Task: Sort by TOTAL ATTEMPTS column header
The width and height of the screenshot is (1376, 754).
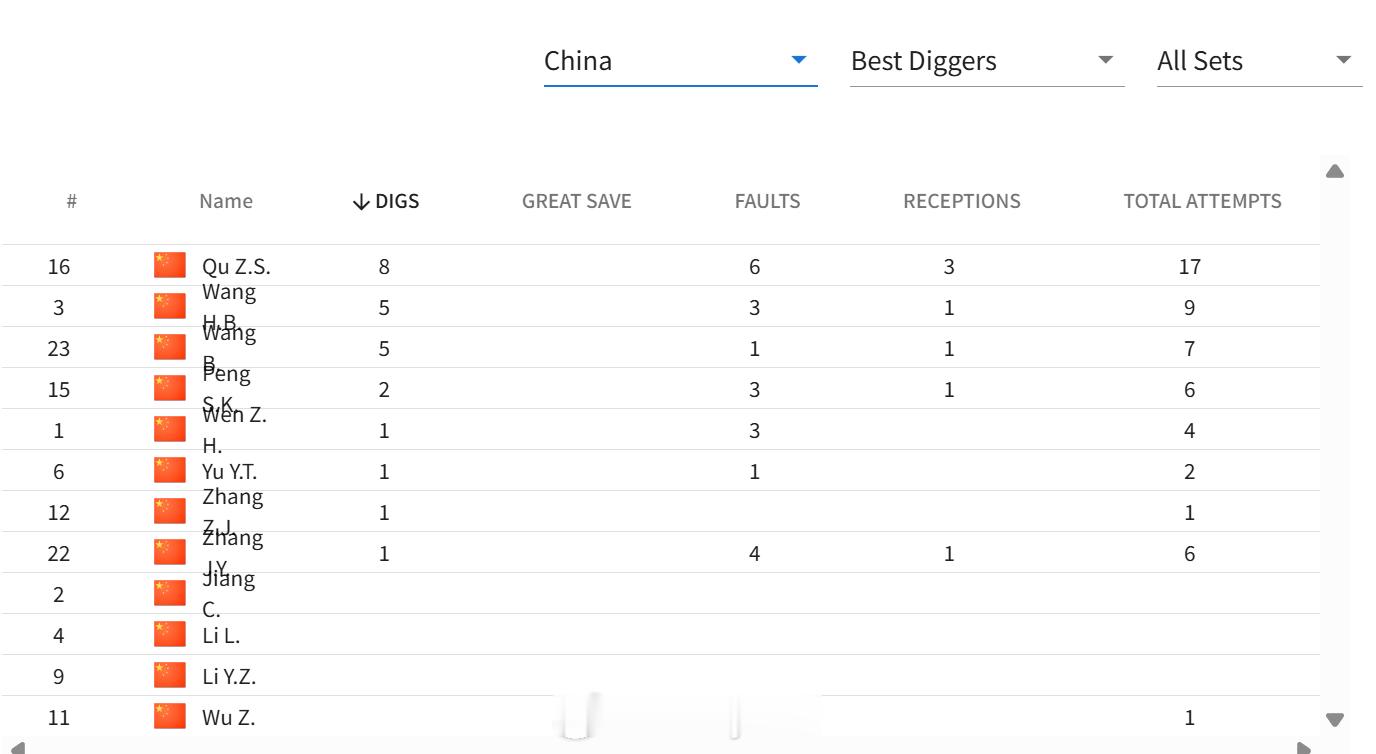Action: 1202,201
